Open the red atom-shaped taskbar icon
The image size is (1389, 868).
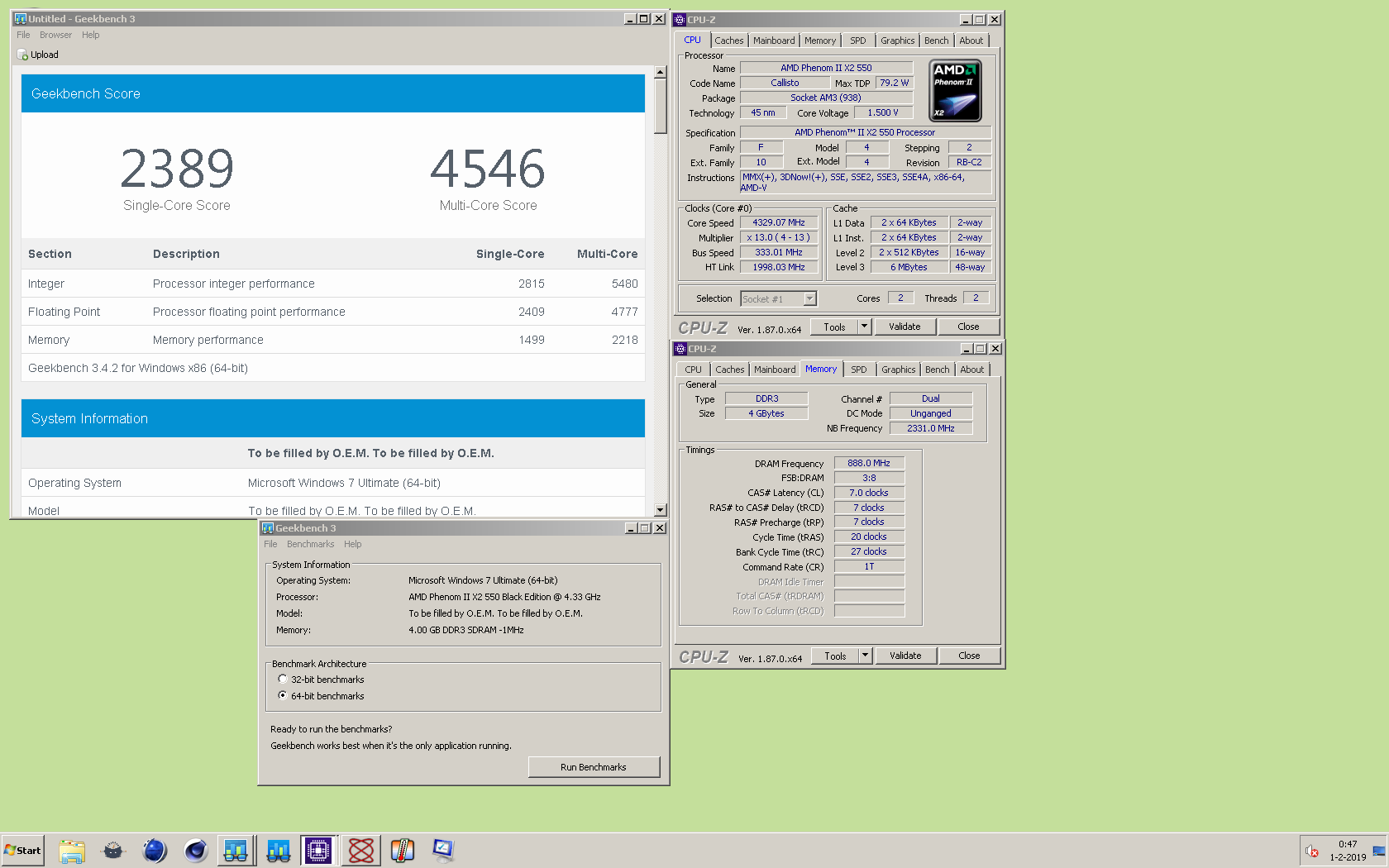(x=361, y=850)
